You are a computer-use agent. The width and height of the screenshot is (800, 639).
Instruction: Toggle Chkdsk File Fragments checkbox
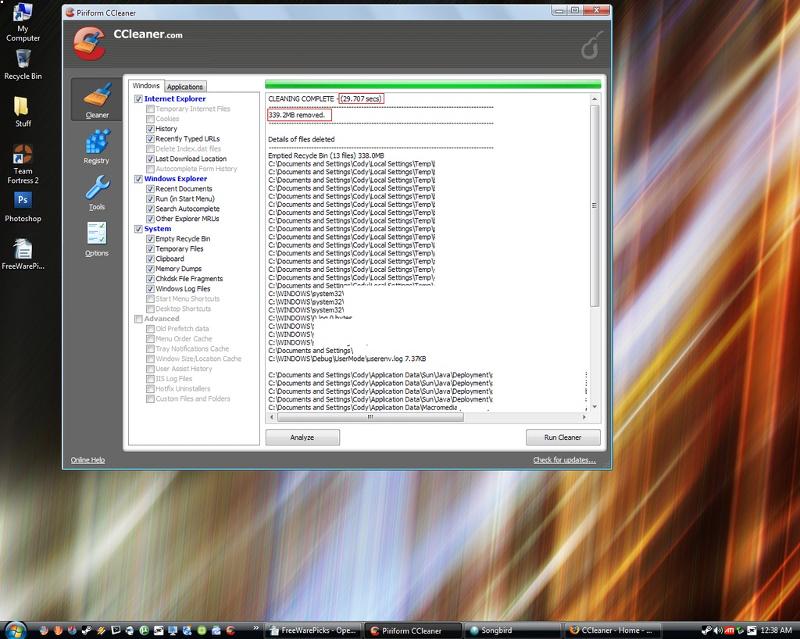pos(150,279)
